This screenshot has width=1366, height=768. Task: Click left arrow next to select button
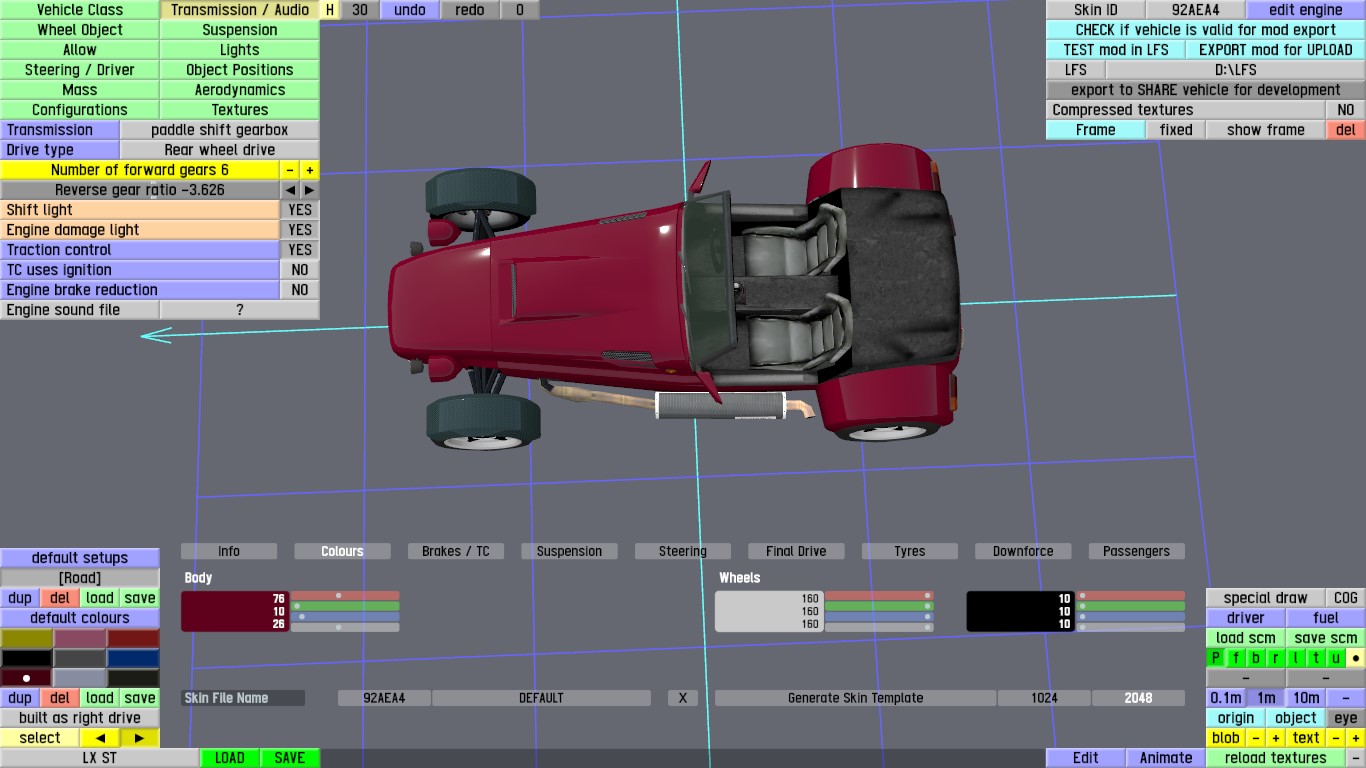(x=100, y=738)
